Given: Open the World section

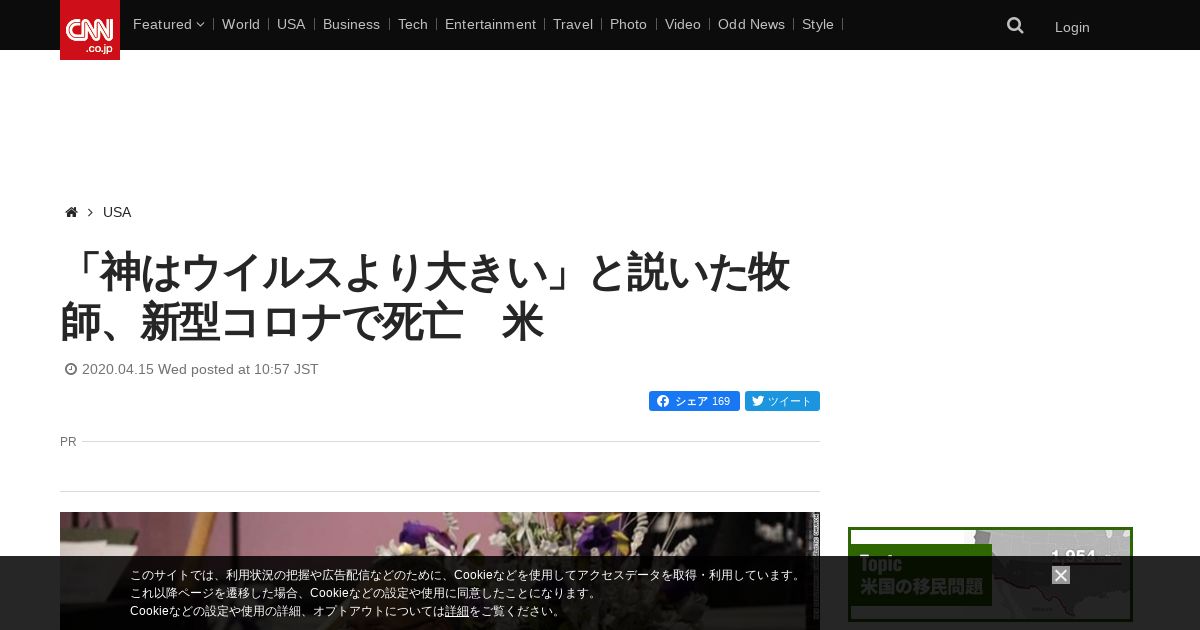Looking at the screenshot, I should [241, 24].
